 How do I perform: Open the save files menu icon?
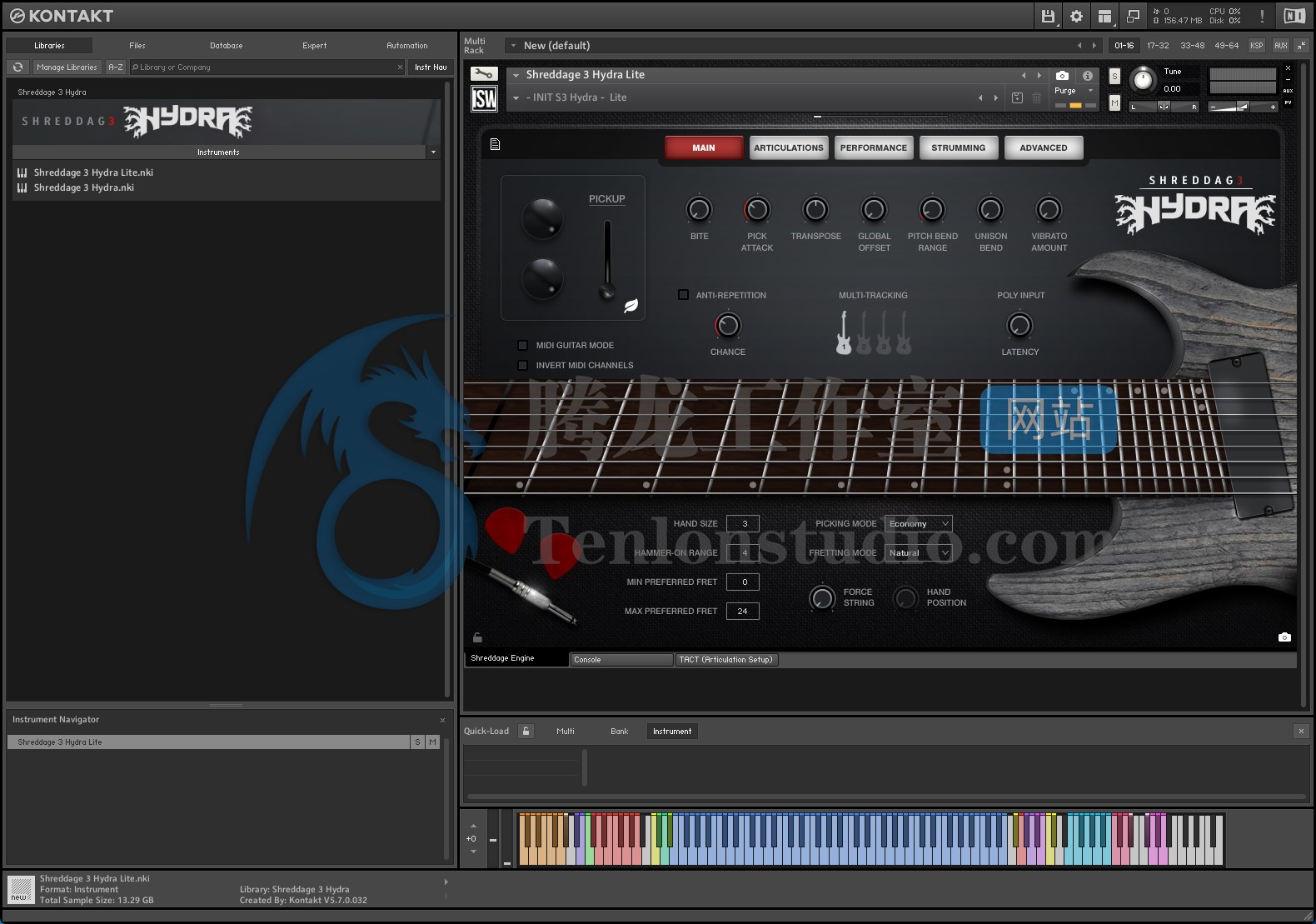(1048, 16)
